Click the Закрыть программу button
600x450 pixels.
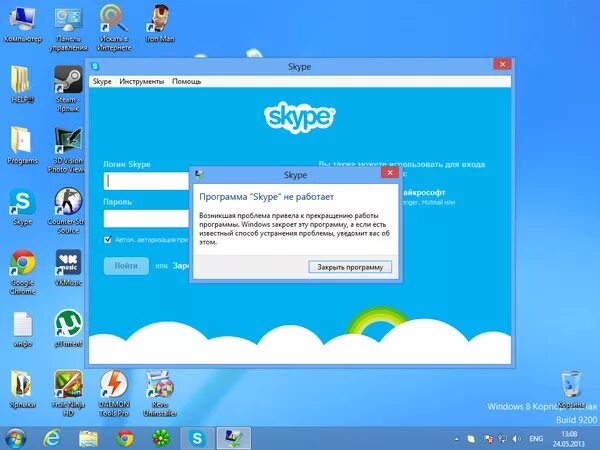350,267
